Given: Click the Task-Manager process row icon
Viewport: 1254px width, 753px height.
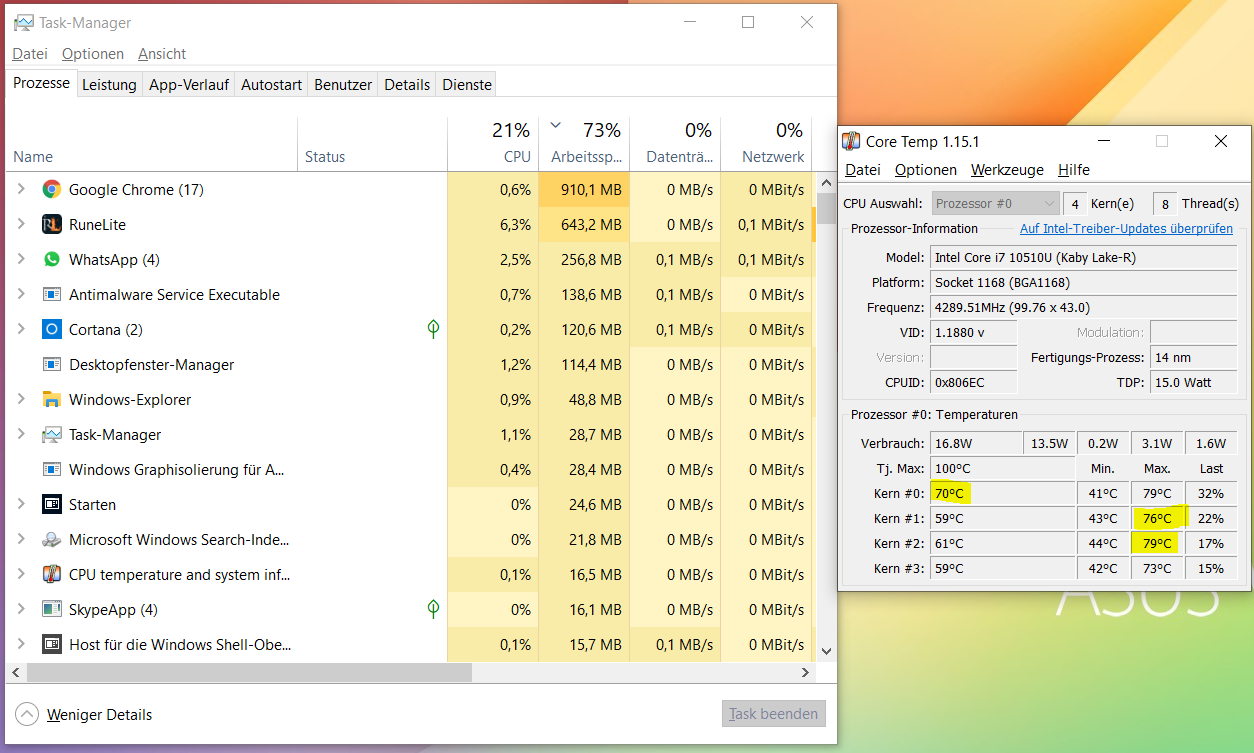Looking at the screenshot, I should (52, 434).
